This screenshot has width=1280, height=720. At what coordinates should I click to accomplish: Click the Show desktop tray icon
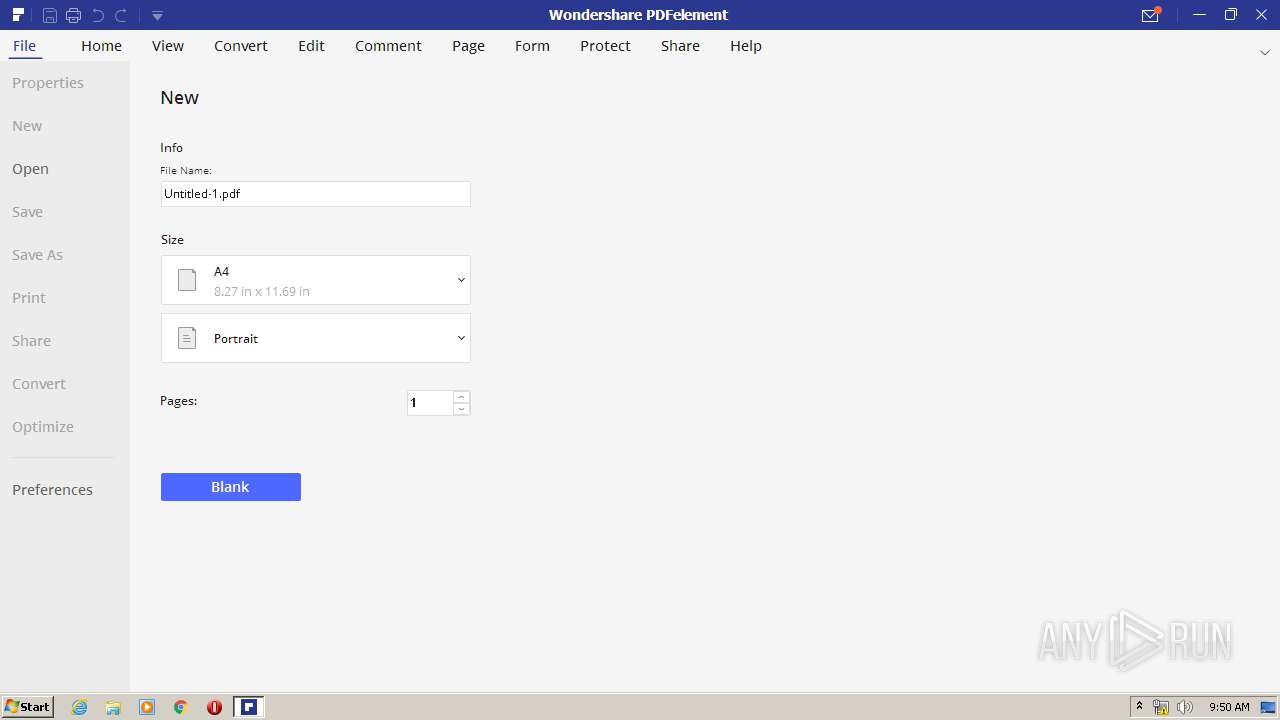(1268, 707)
